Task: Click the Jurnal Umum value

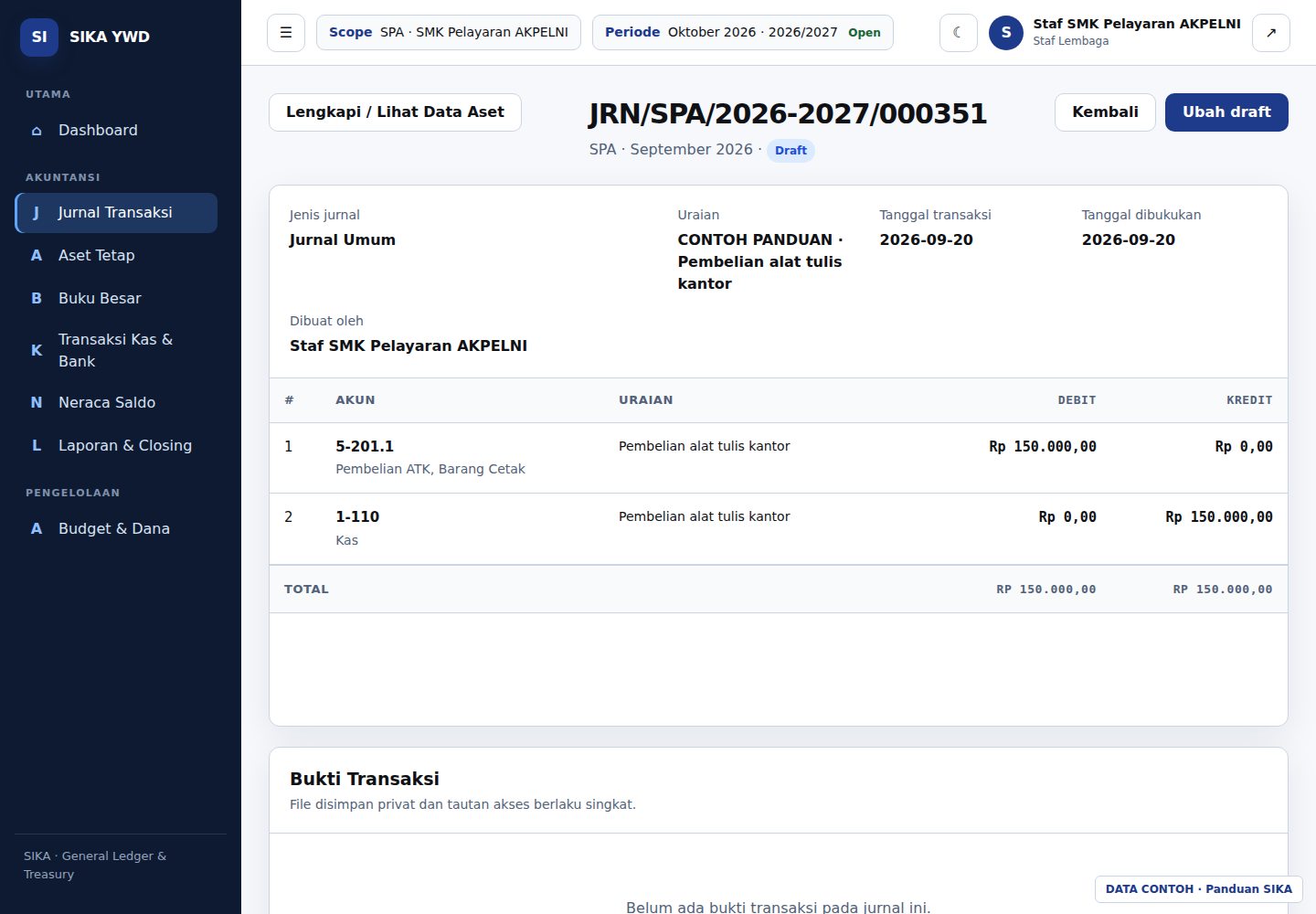Action: pos(343,240)
